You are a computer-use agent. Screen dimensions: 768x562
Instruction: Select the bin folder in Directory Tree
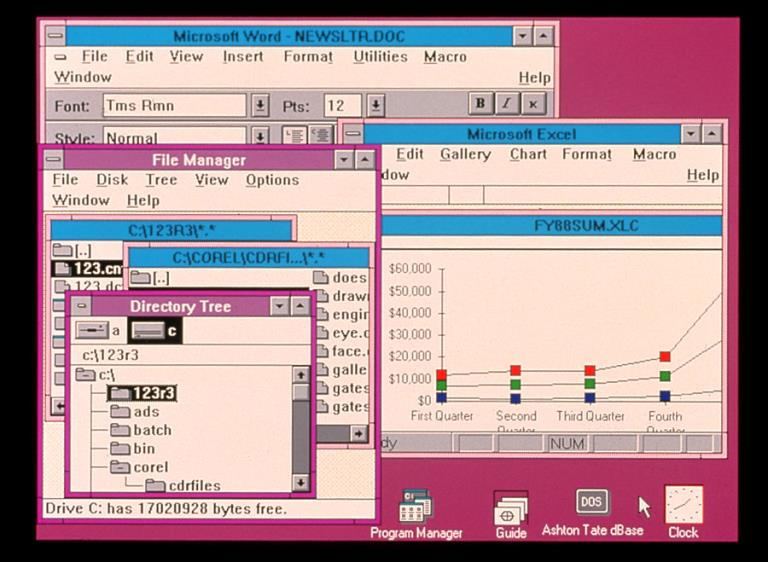coord(132,448)
